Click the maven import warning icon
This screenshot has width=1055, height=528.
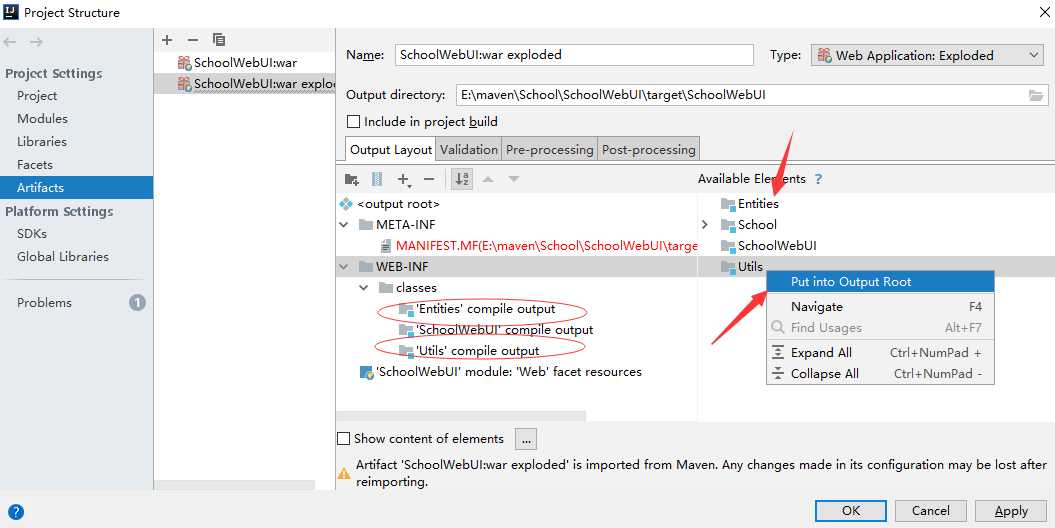[x=344, y=473]
